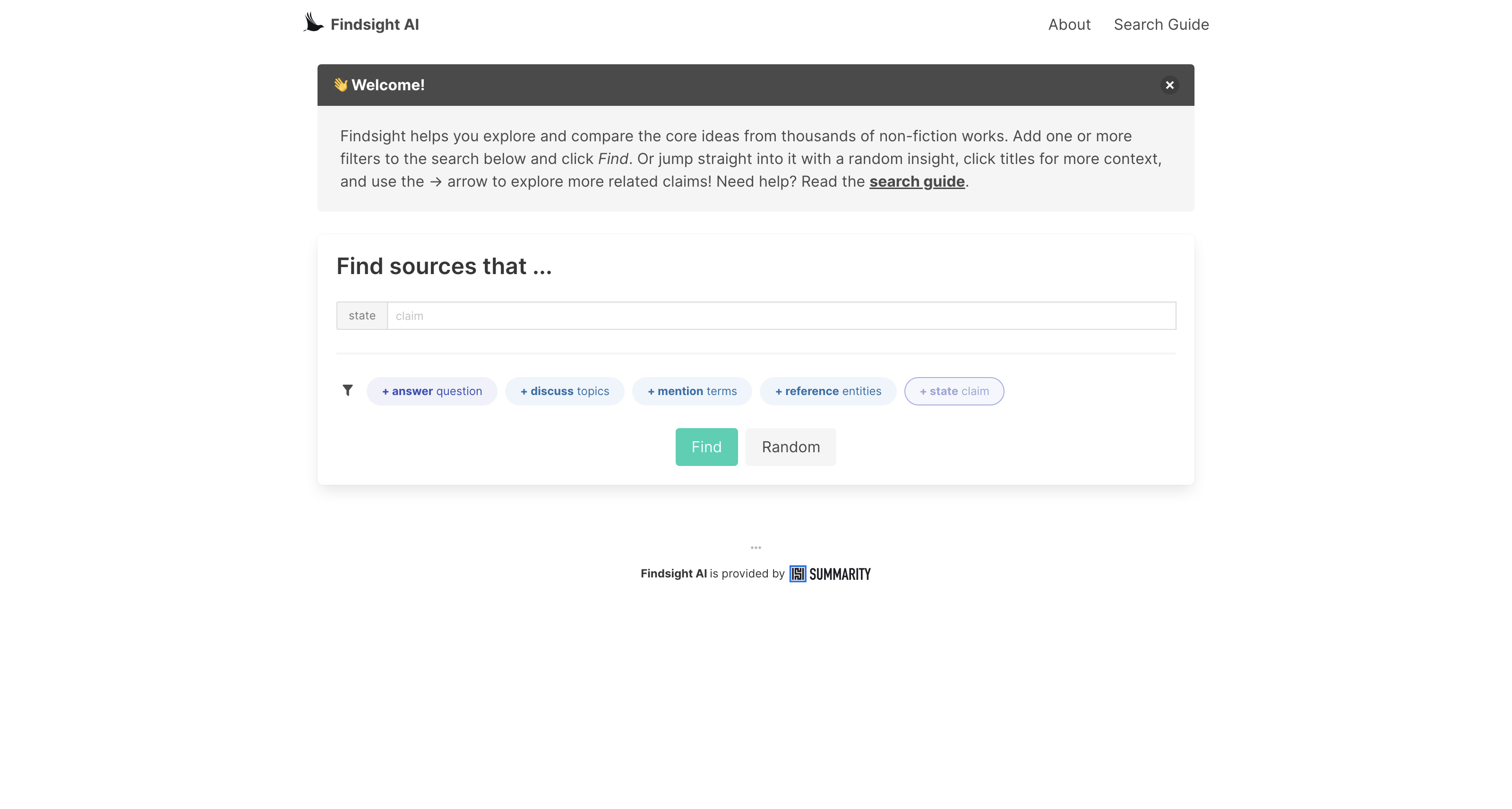Click the green Find button
This screenshot has height=809, width=1512.
(x=706, y=447)
